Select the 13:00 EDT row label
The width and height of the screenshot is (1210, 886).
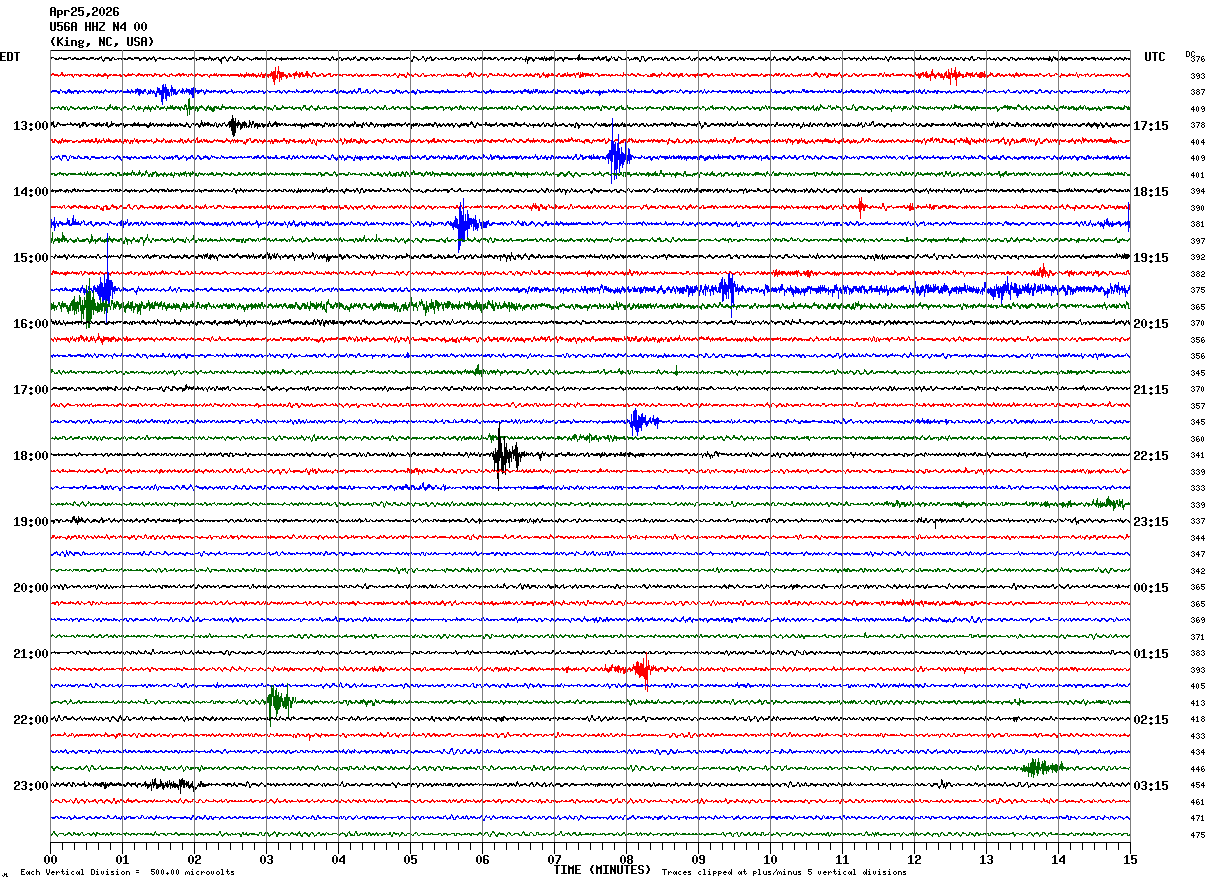coord(31,126)
